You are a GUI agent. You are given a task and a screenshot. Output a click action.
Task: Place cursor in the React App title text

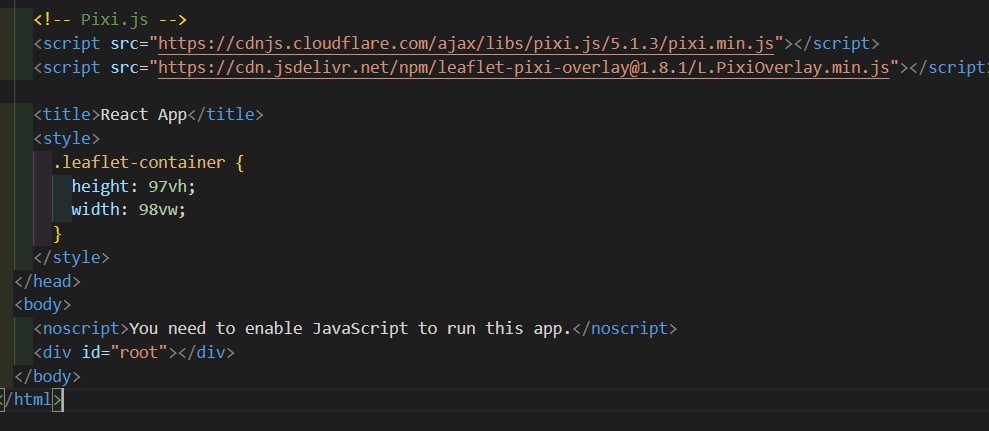tap(143, 115)
